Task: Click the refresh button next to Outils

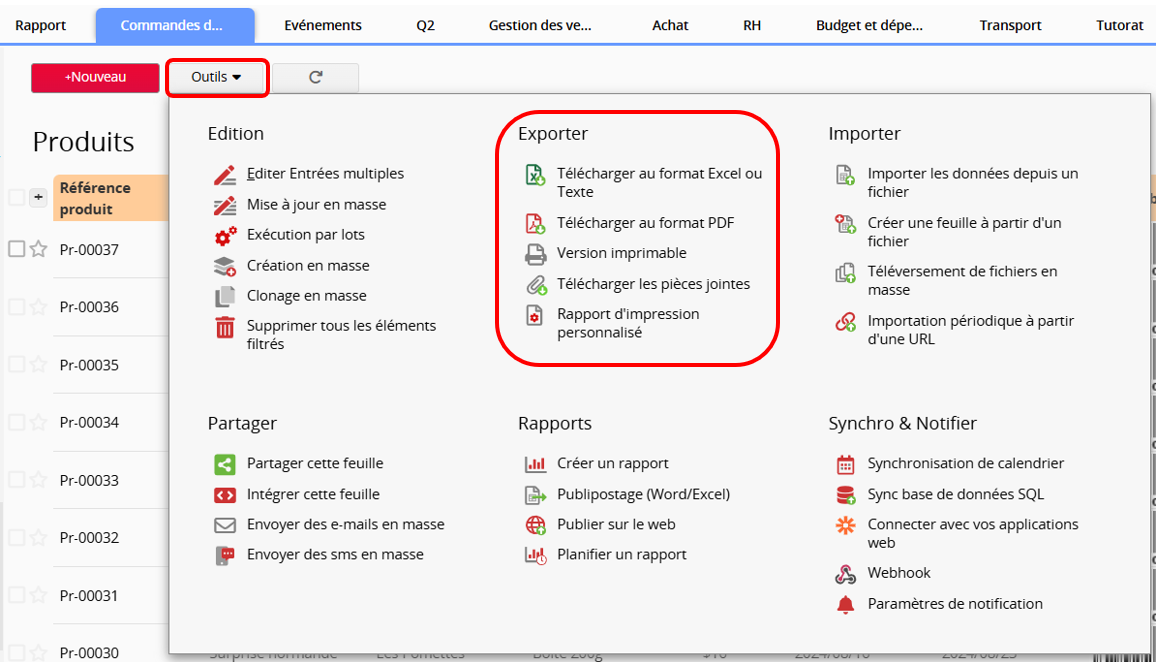Action: (315, 77)
